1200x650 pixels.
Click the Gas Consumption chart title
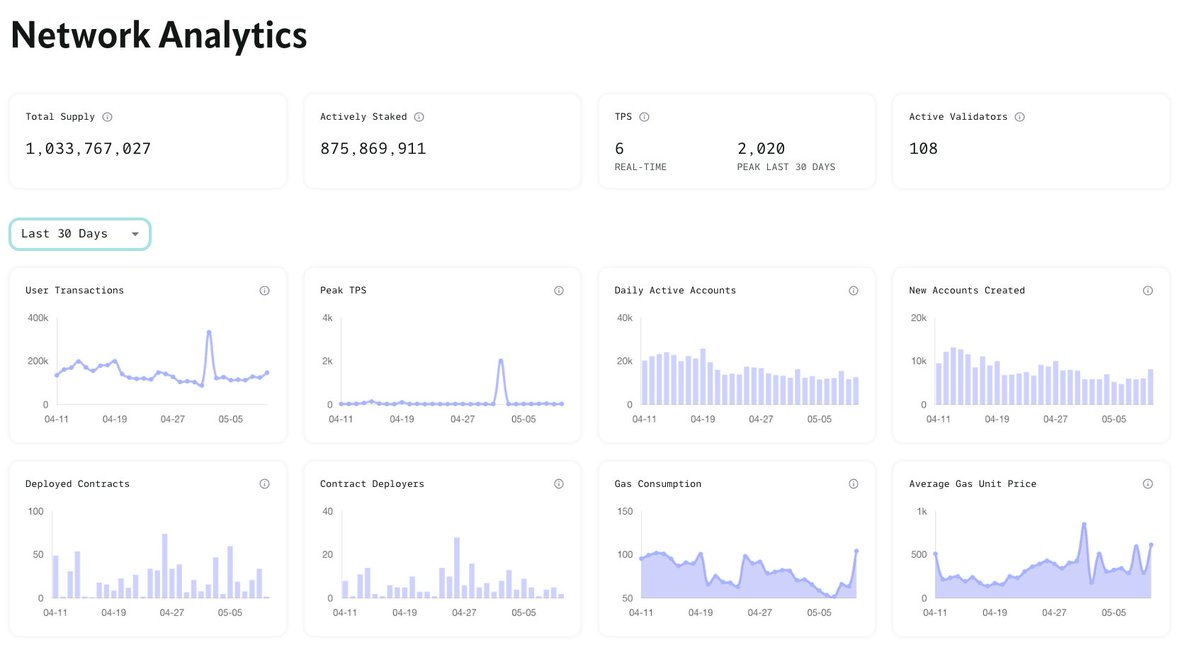[658, 484]
